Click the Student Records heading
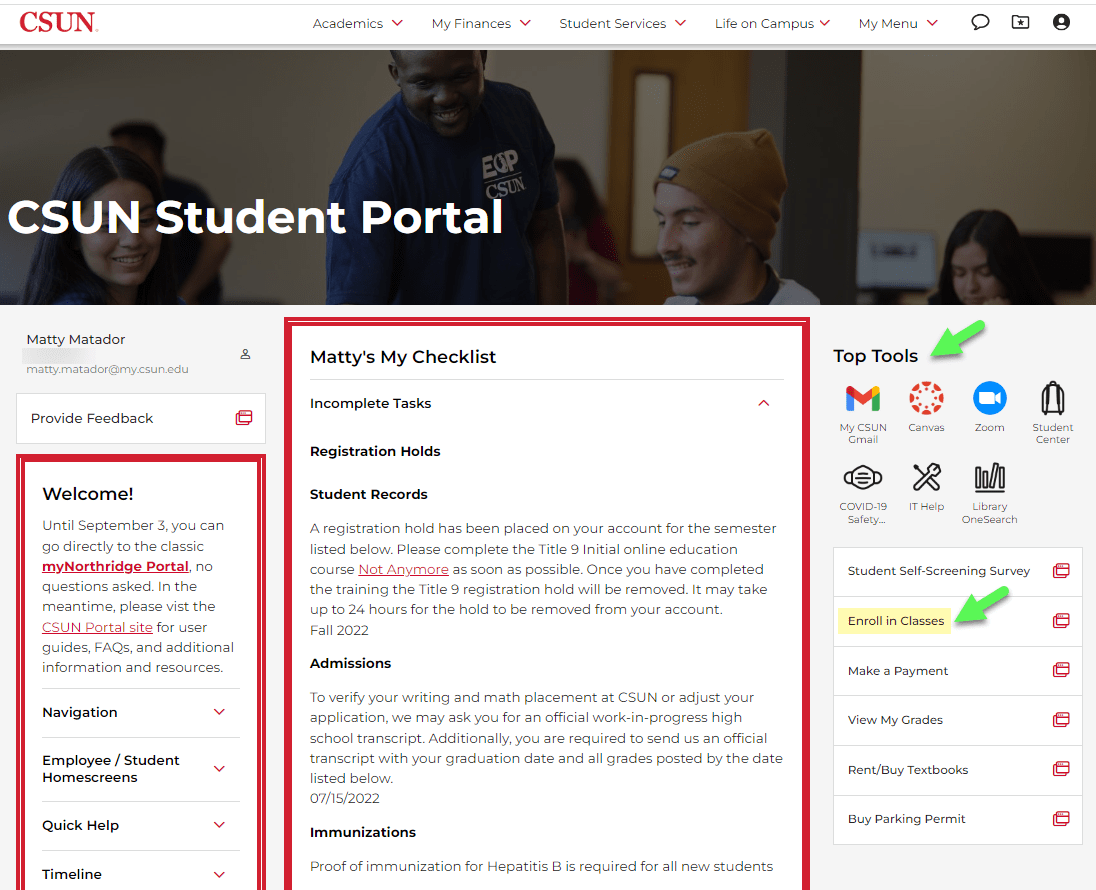The width and height of the screenshot is (1096, 890). (x=368, y=494)
